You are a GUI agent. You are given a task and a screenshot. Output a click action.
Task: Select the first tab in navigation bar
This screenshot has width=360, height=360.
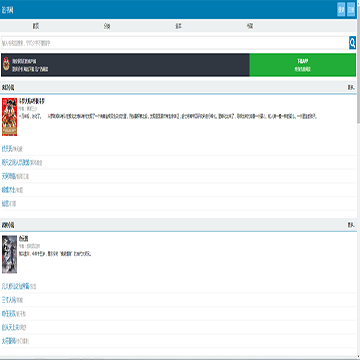[36, 26]
